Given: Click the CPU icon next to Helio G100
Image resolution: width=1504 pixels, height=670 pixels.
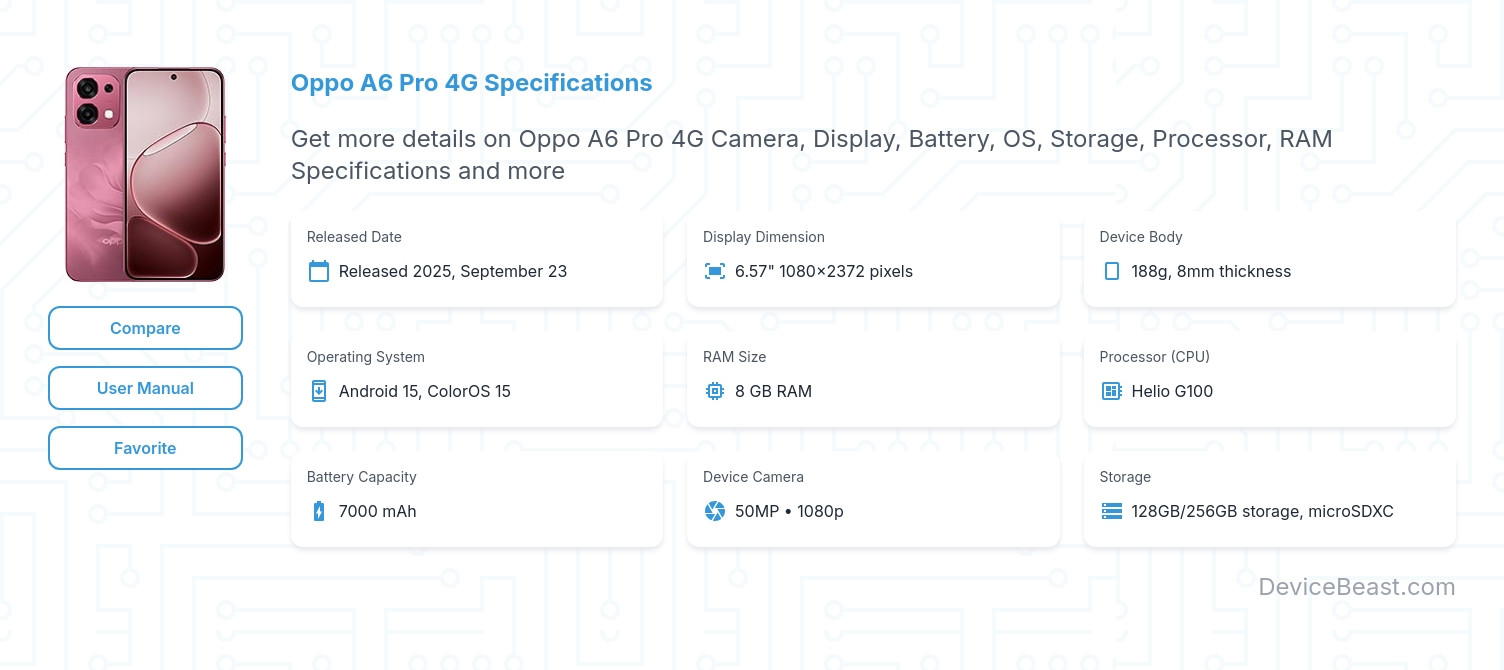Looking at the screenshot, I should click(x=1112, y=391).
